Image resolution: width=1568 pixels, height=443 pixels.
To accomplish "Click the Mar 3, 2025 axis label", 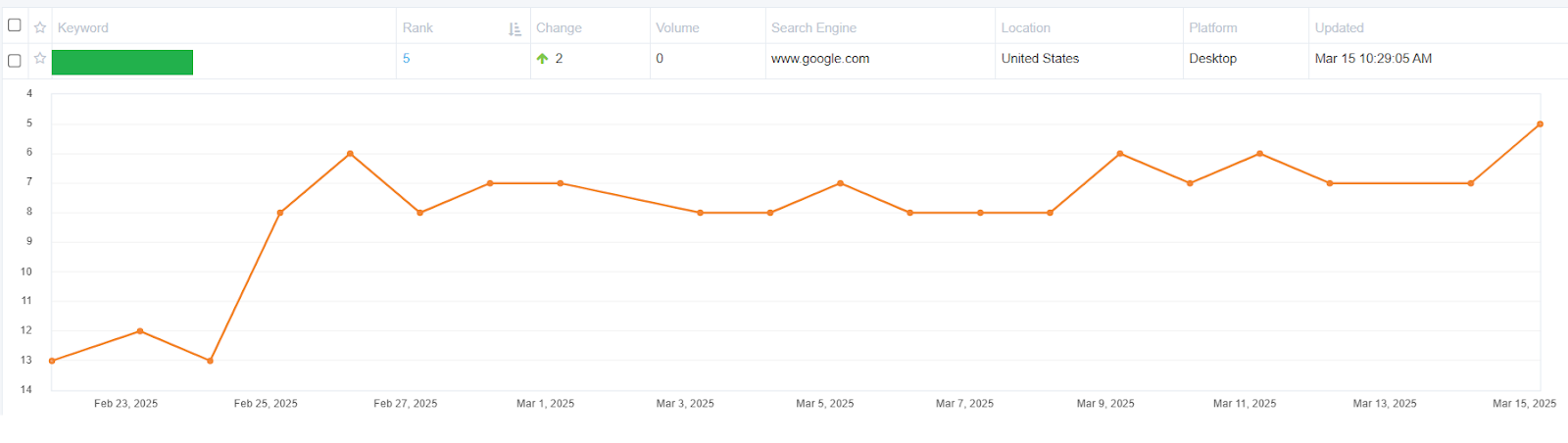I will point(685,404).
